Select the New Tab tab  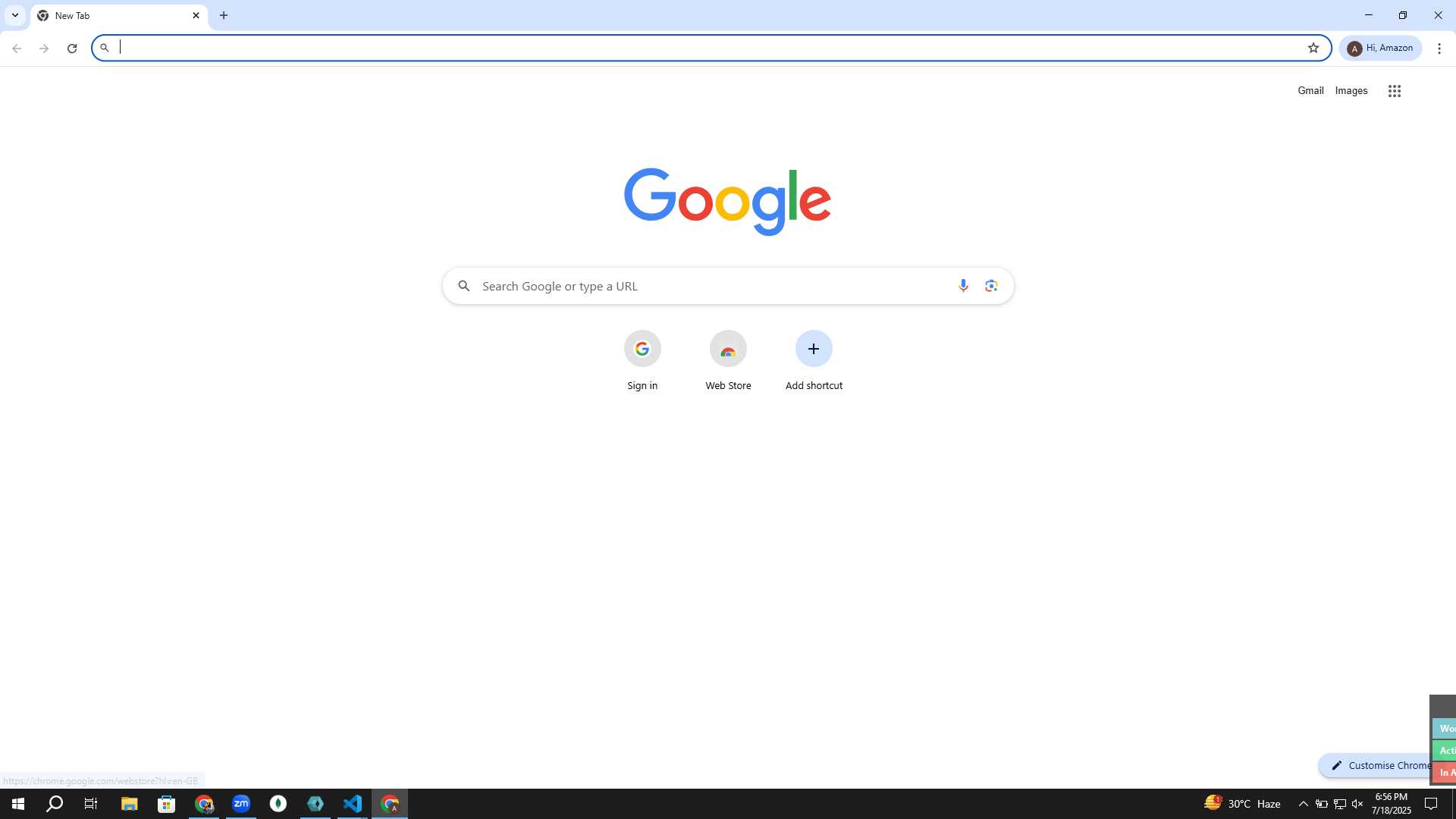[x=119, y=15]
